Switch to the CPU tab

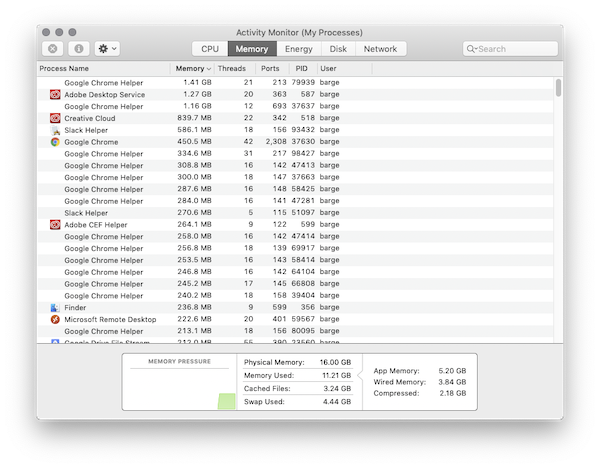[x=210, y=49]
